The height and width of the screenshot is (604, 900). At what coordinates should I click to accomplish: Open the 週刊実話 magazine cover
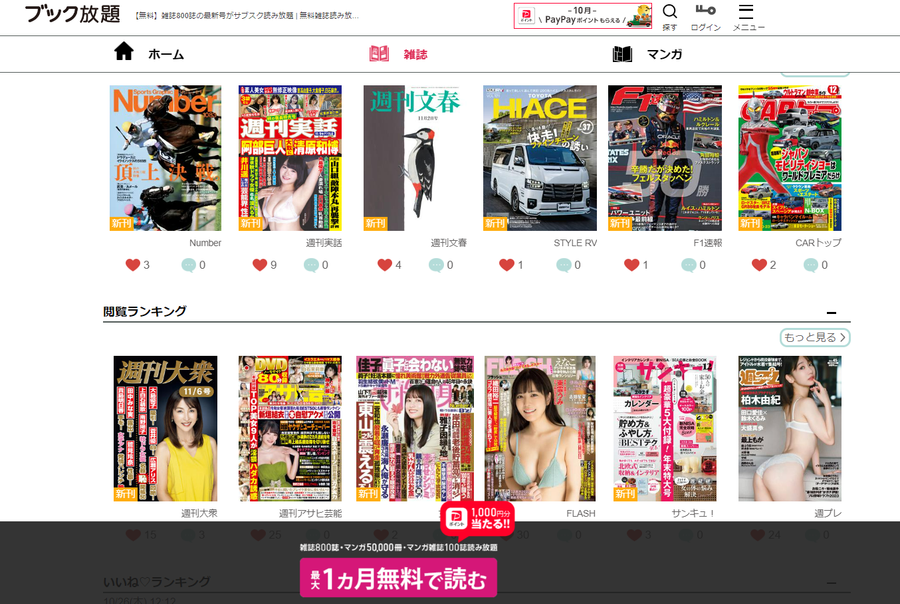point(290,158)
